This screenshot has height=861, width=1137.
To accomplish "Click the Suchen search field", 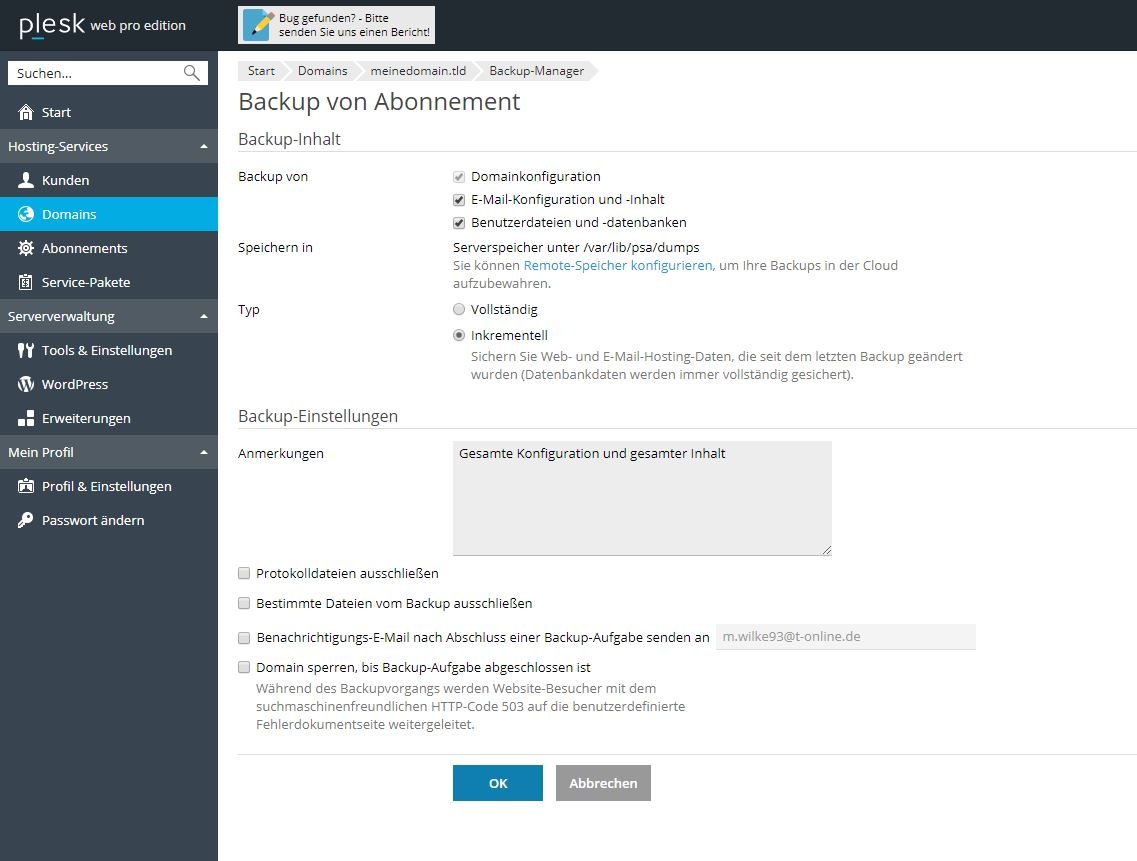I will click(107, 73).
